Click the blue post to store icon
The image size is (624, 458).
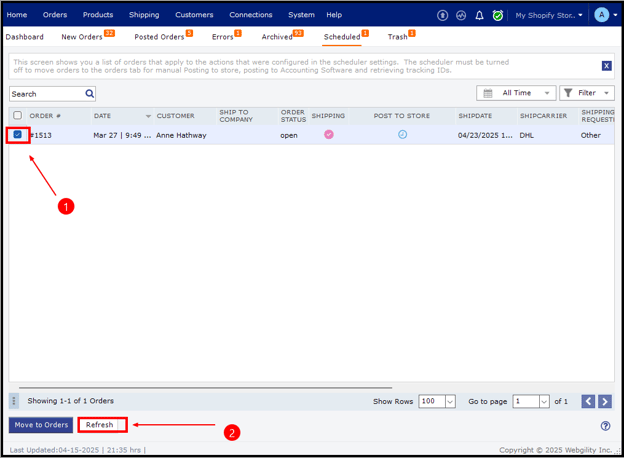402,134
